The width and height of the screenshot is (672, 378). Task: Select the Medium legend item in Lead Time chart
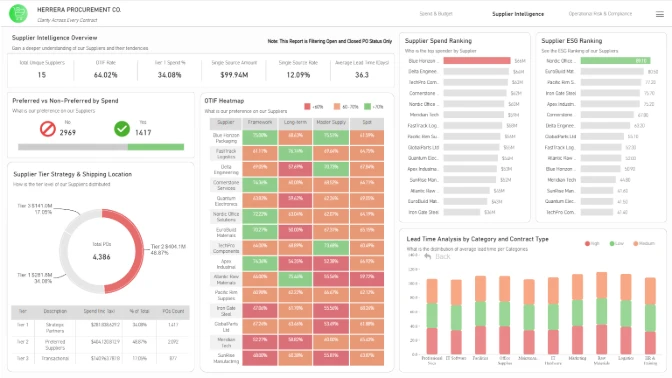644,243
